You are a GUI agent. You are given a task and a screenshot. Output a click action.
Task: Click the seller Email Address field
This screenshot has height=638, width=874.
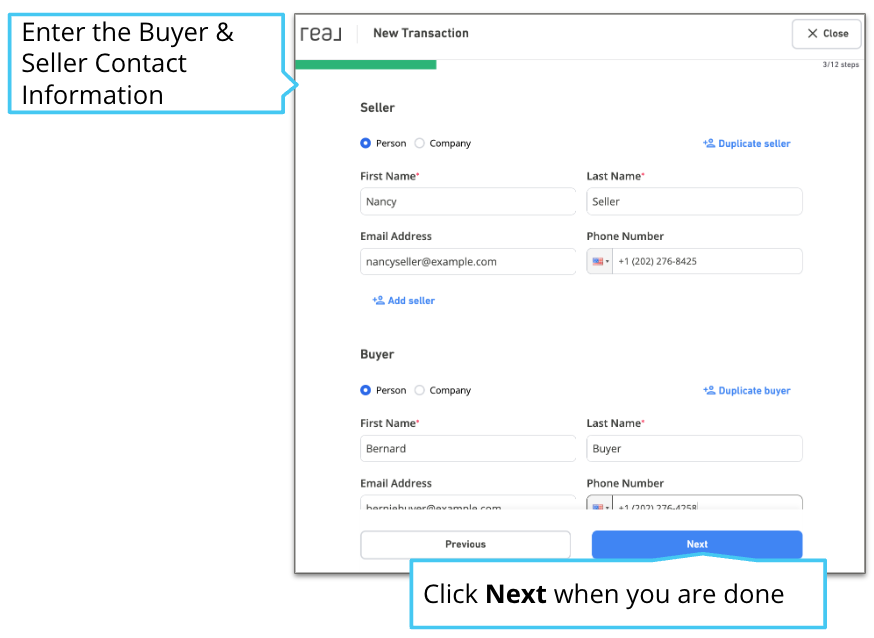467,261
